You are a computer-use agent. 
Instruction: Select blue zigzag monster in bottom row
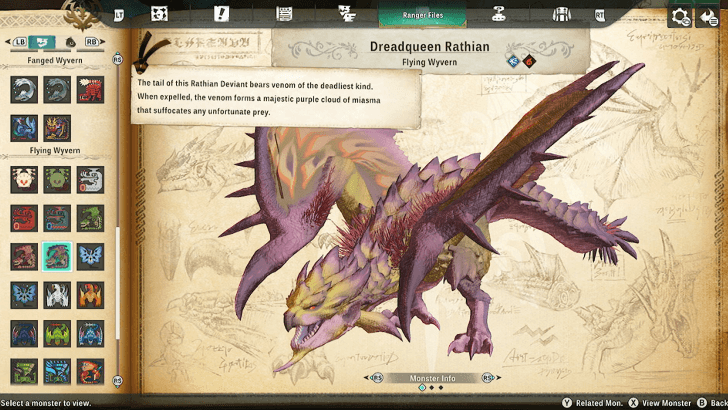tap(57, 371)
